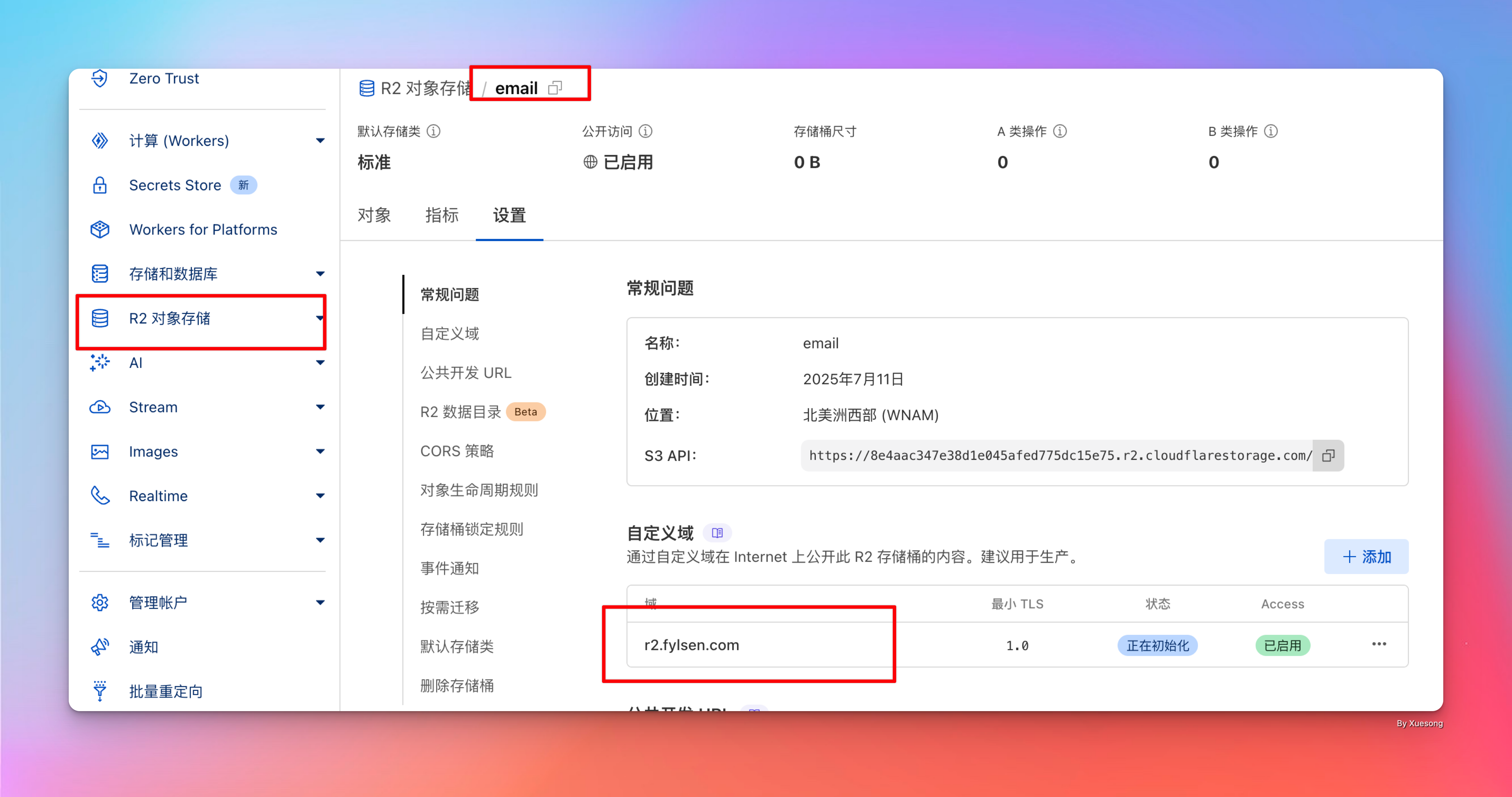Jump to 删除存储桶 section

[x=457, y=685]
